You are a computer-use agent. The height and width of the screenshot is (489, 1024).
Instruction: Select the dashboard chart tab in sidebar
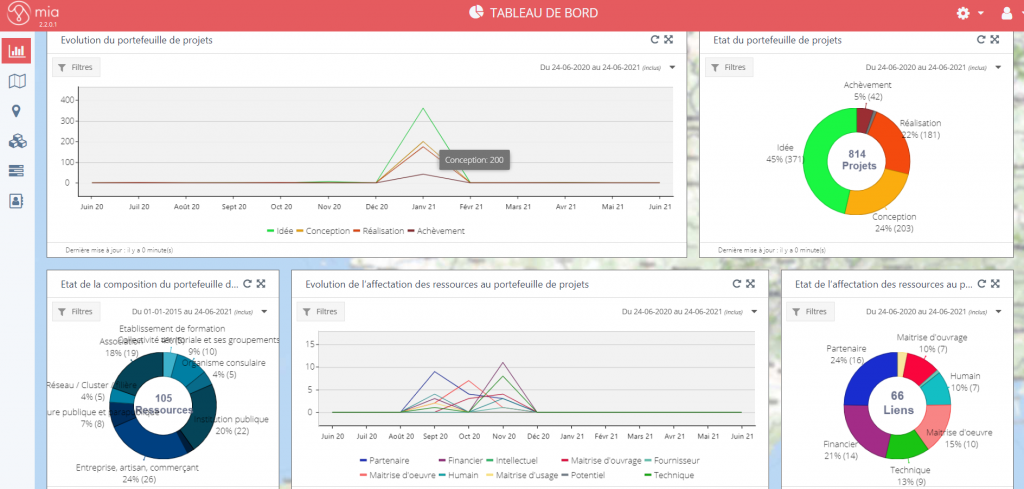(x=16, y=49)
